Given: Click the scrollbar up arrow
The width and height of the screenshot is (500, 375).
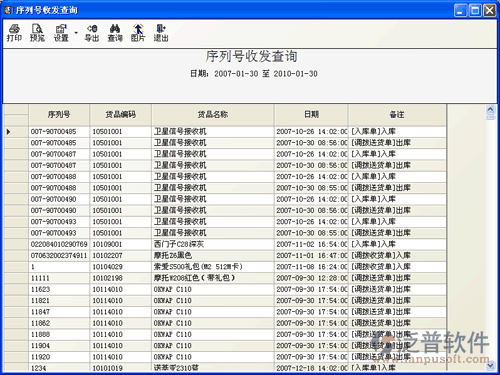Looking at the screenshot, I should (490, 109).
